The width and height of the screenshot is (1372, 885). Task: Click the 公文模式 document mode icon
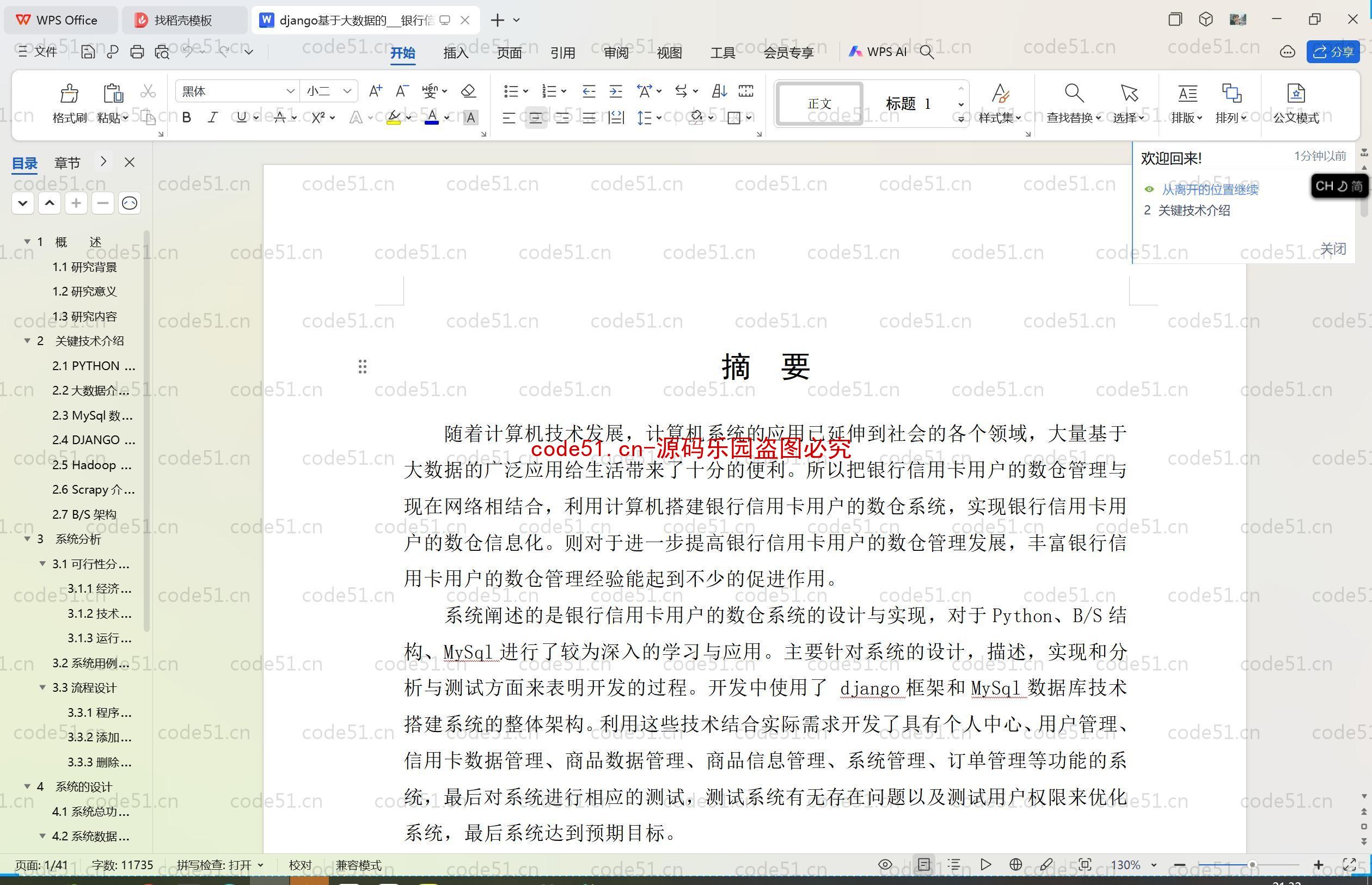pos(1296,93)
